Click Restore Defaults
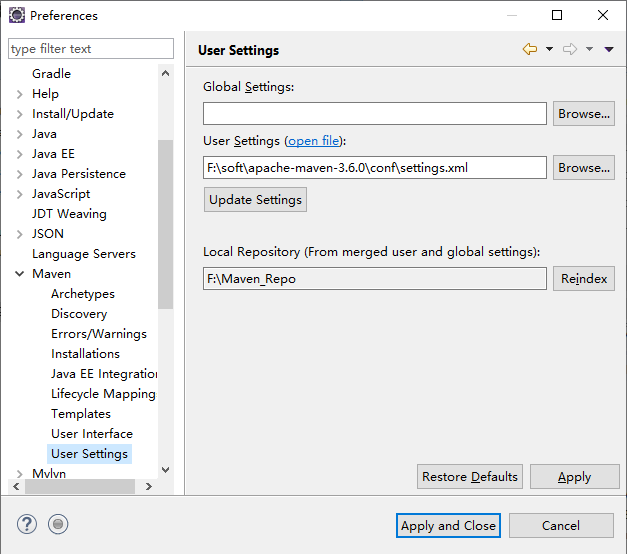This screenshot has width=627, height=554. coord(470,477)
